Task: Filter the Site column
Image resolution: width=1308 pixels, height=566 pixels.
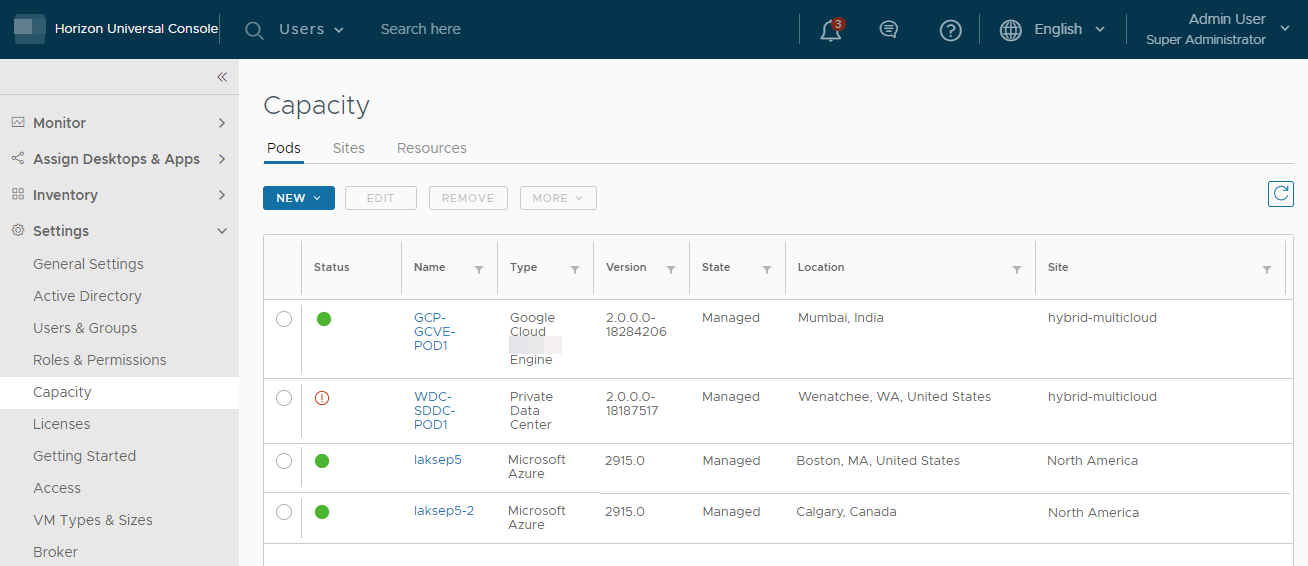Action: pyautogui.click(x=1267, y=269)
